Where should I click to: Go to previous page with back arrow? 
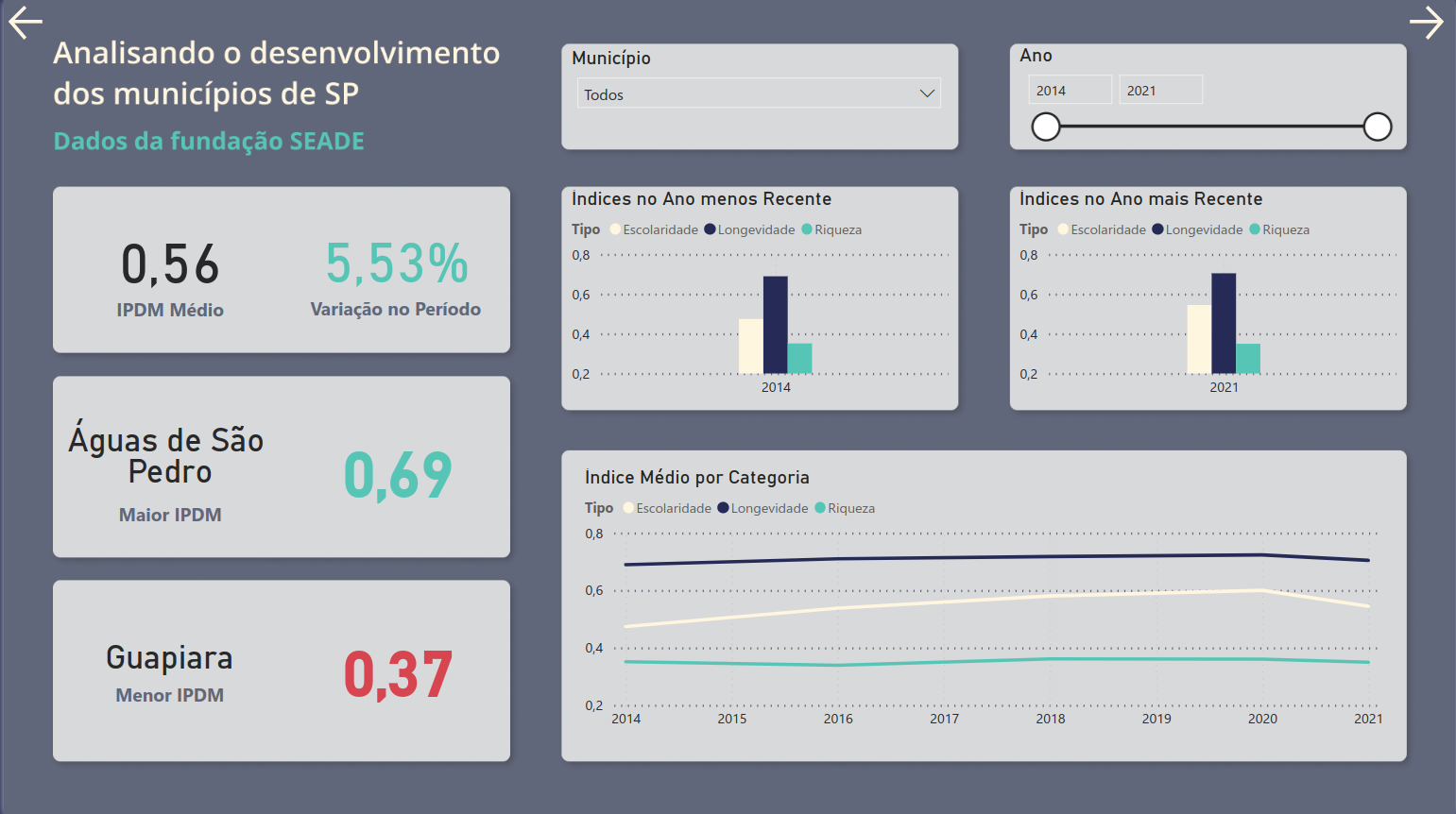26,23
